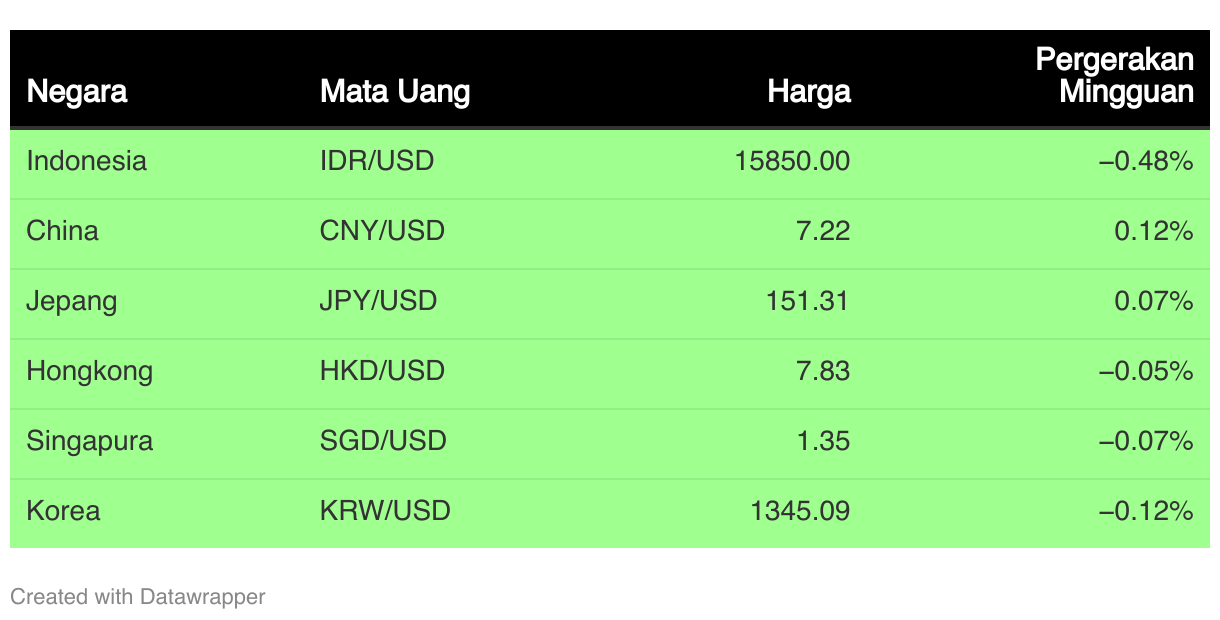Click the 151.31 price value
This screenshot has width=1220, height=620.
(807, 301)
